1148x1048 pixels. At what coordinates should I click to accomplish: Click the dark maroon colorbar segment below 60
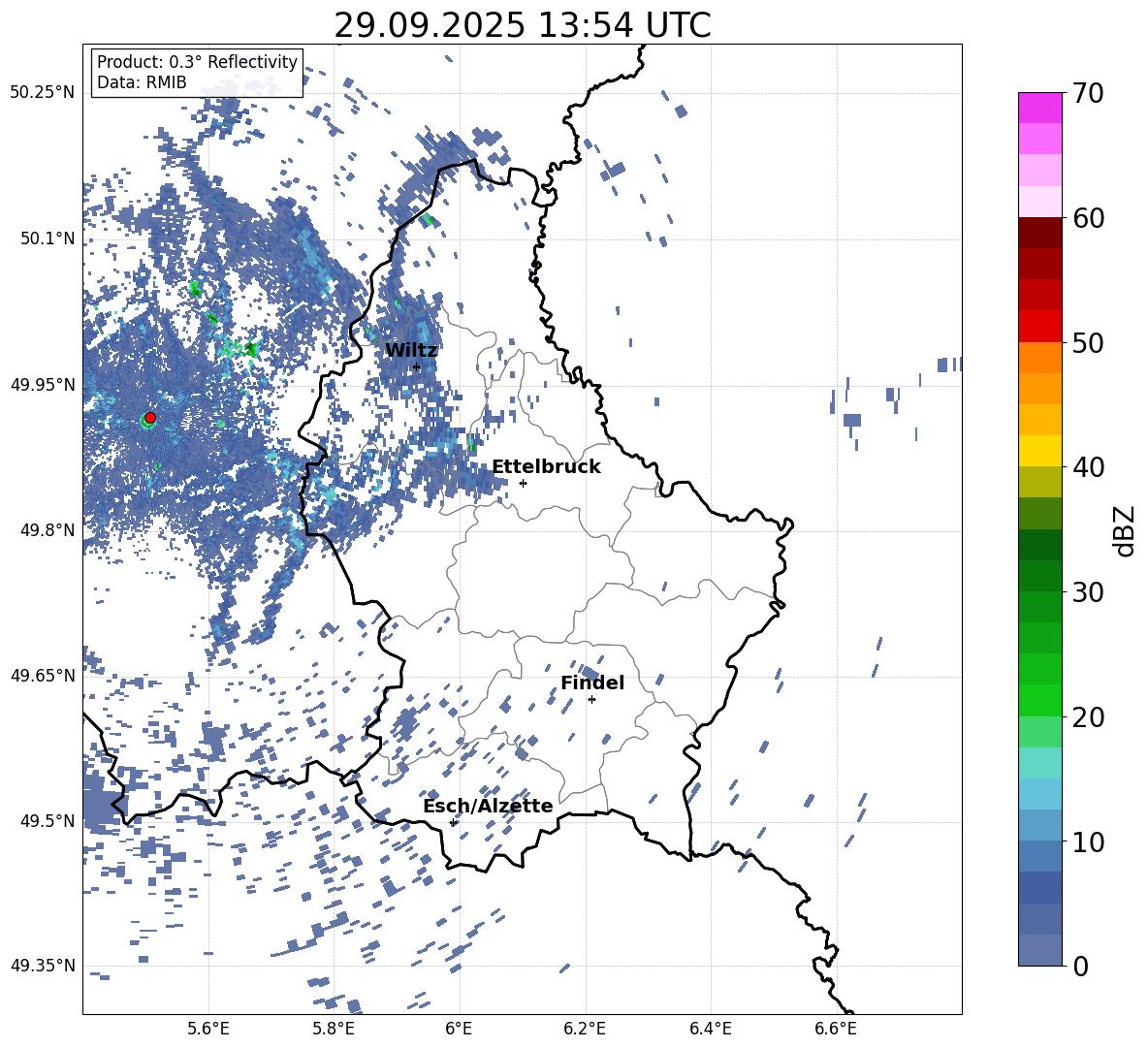(x=1039, y=233)
